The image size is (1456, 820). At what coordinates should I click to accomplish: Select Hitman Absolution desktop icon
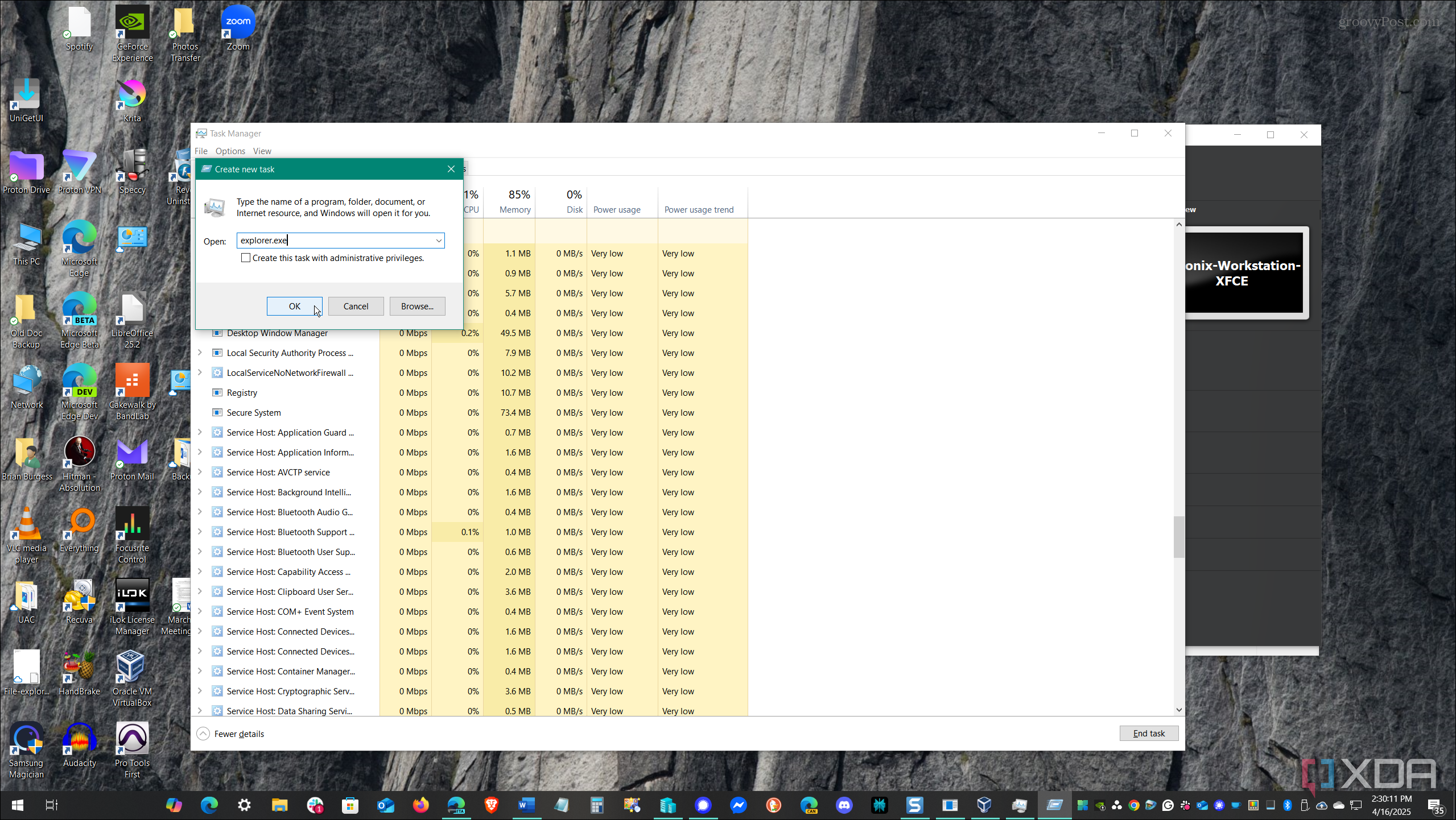80,463
